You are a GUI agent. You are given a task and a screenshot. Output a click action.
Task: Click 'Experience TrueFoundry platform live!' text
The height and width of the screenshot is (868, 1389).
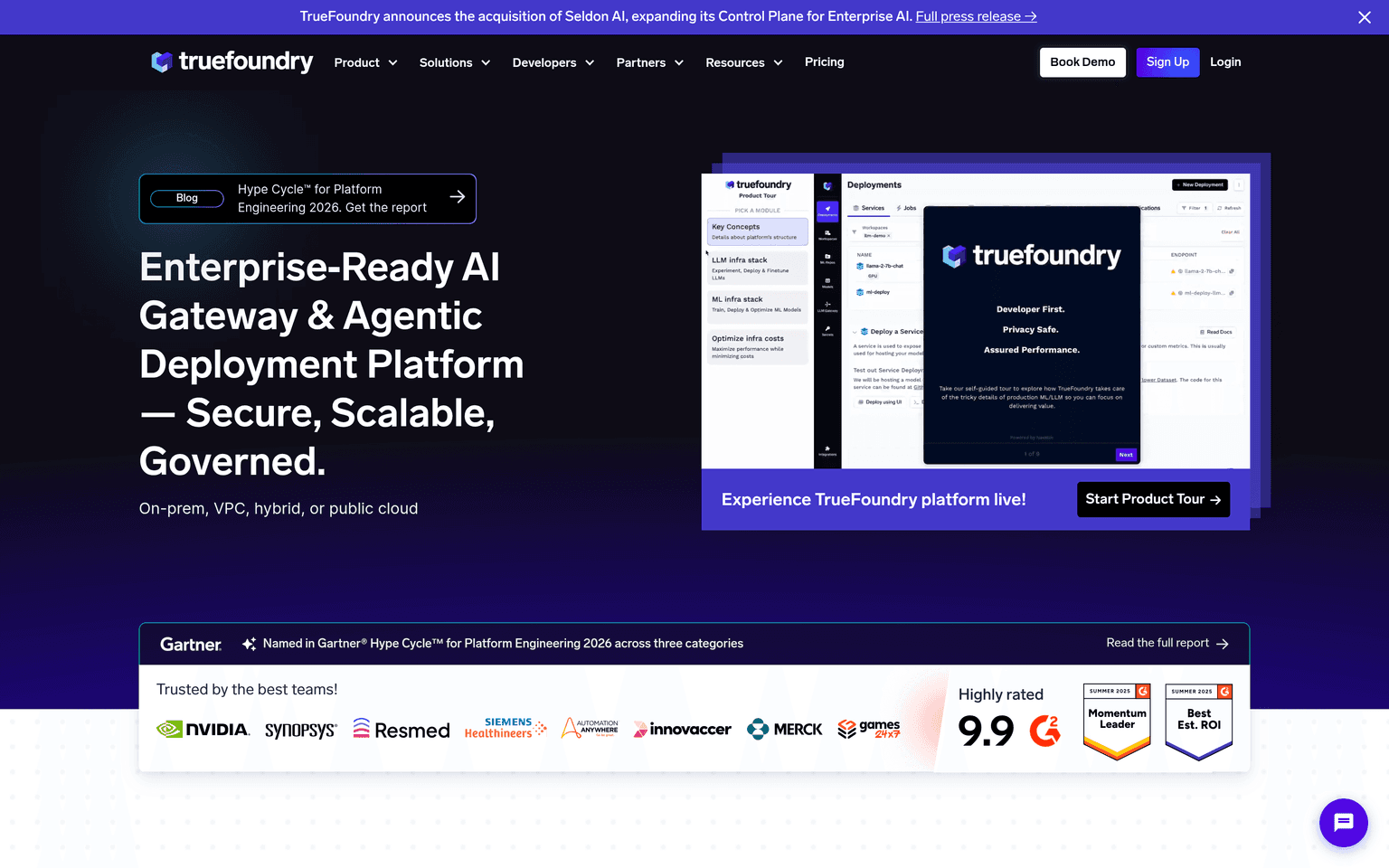(874, 499)
